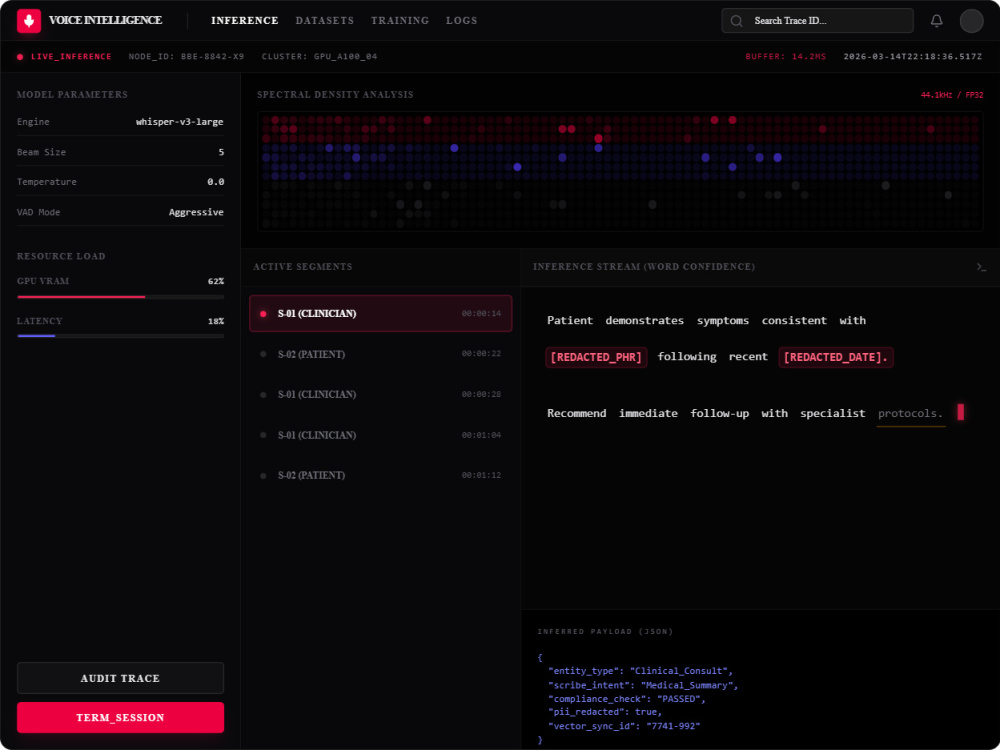Click the 2026-03-14 timestamp in the status bar
This screenshot has height=750, width=1000.
[x=913, y=57]
